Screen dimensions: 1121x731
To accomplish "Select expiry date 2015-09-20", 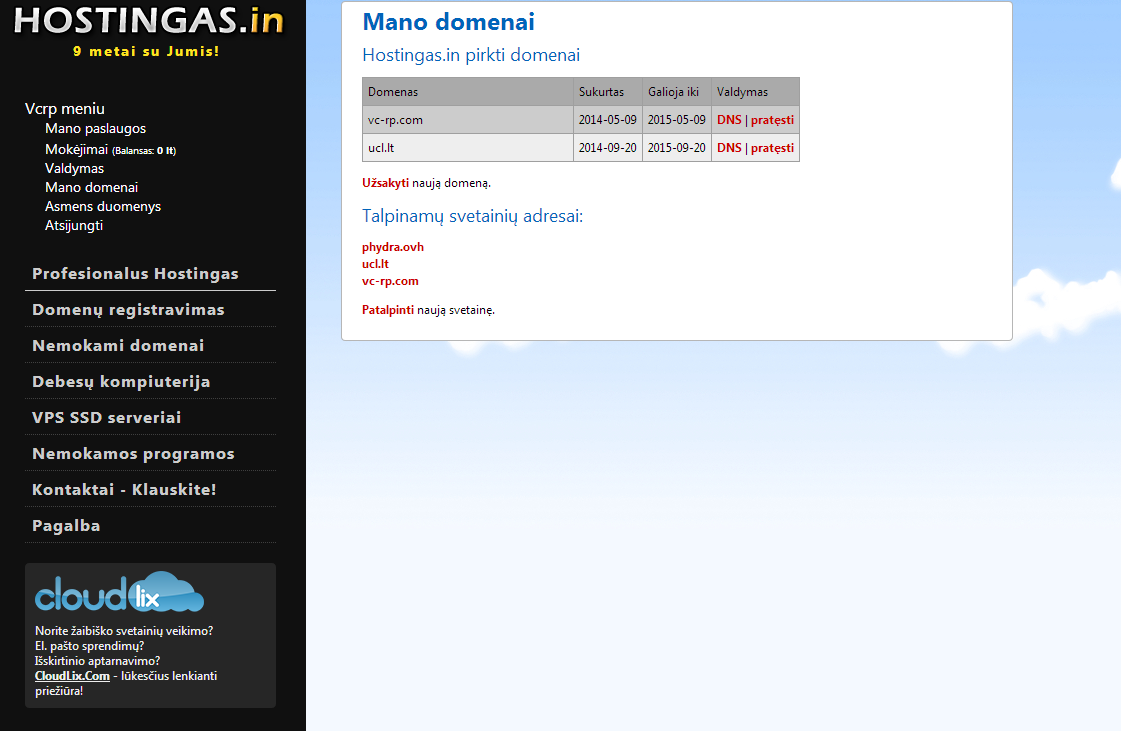I will [677, 148].
